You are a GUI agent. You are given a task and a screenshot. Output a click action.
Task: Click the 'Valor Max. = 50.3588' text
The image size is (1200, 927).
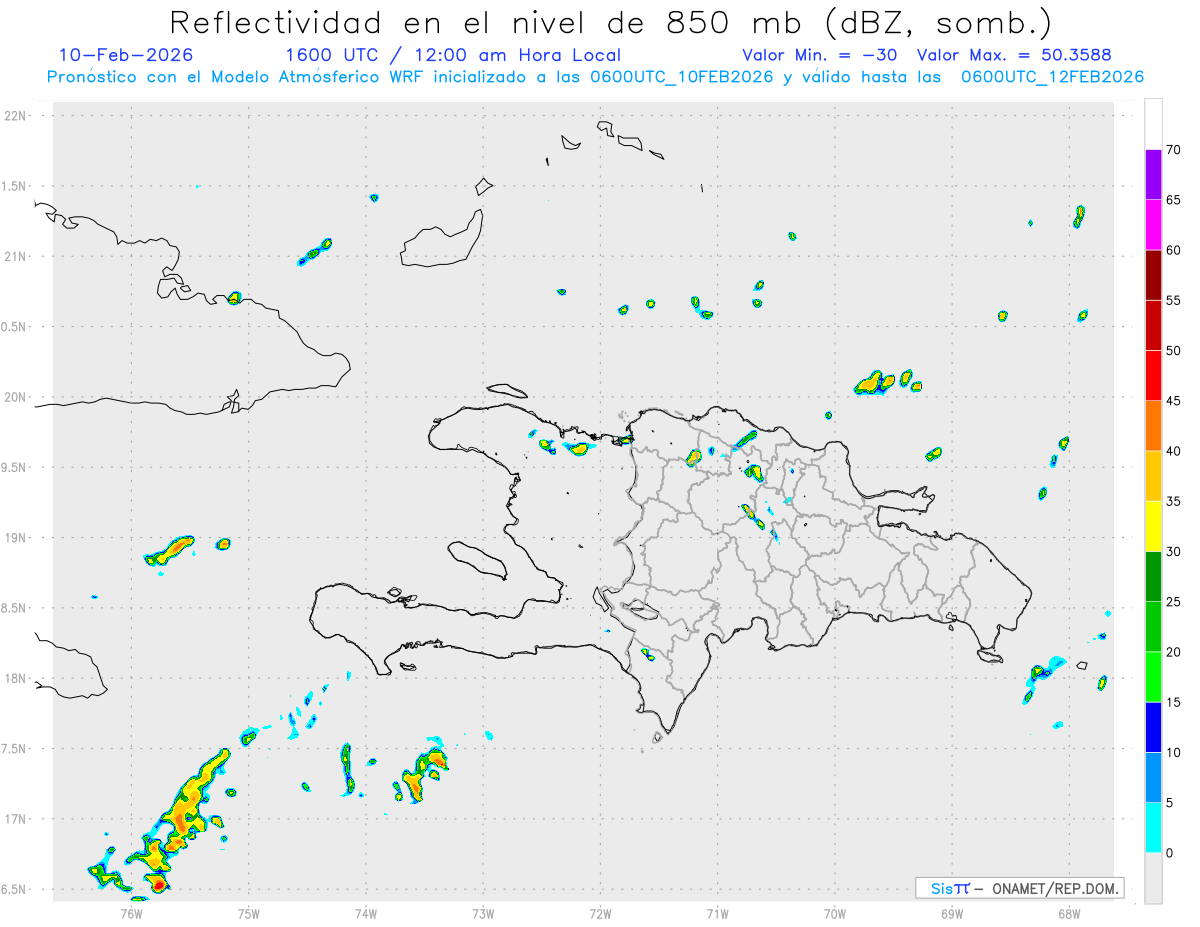(1014, 55)
